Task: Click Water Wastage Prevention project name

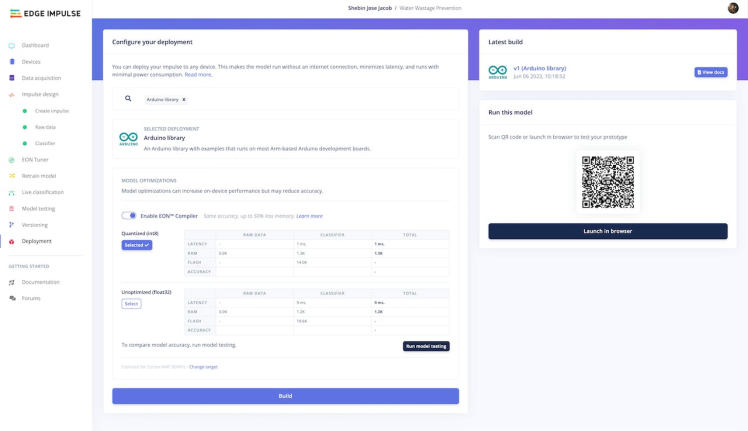Action: pyautogui.click(x=430, y=8)
